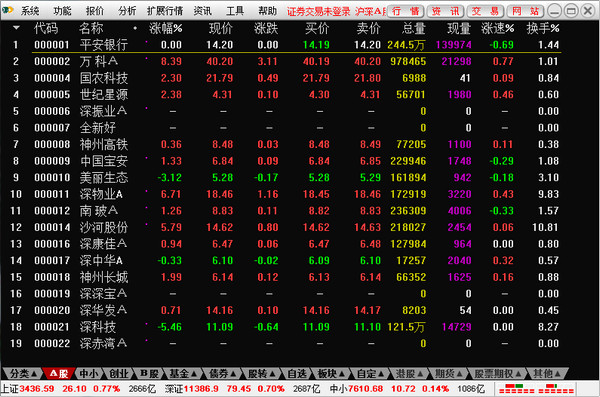Select stock row 沙河股份
The height and width of the screenshot is (397, 600).
click(285, 227)
